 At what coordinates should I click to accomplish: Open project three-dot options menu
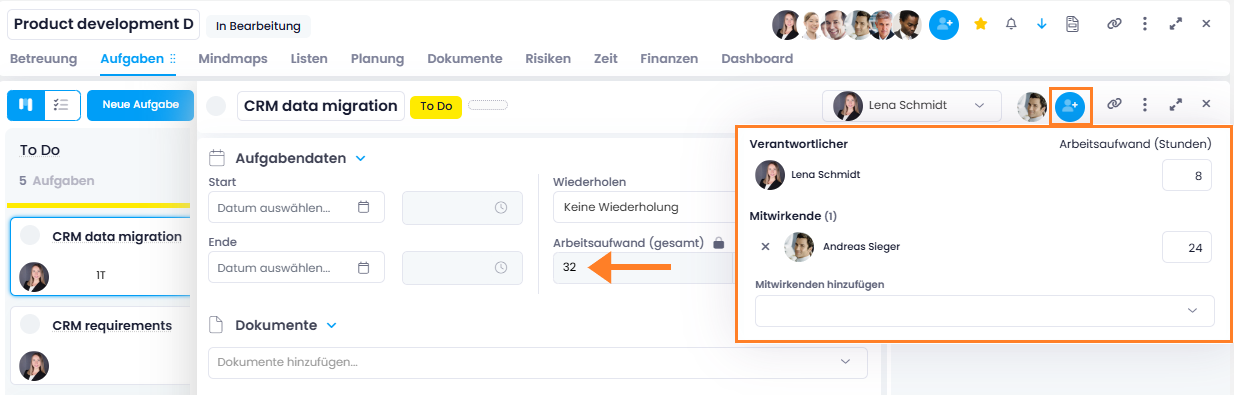pos(1144,24)
